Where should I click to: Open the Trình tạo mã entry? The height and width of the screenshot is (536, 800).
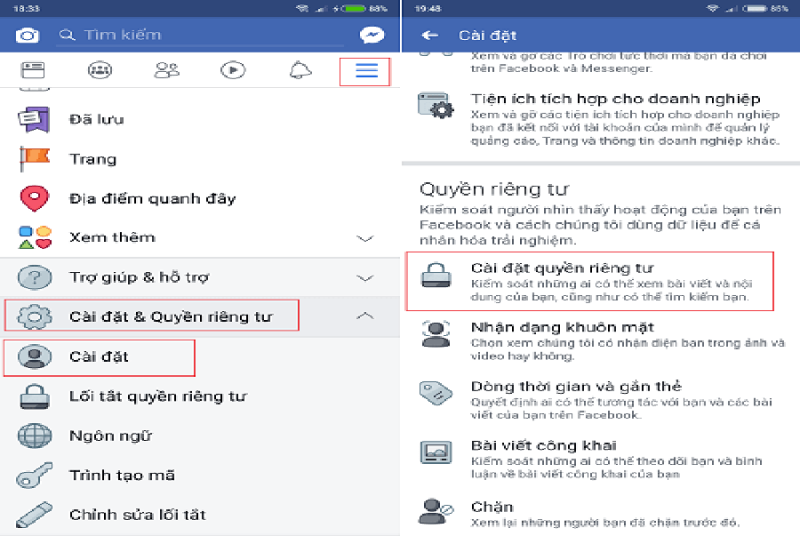(122, 475)
